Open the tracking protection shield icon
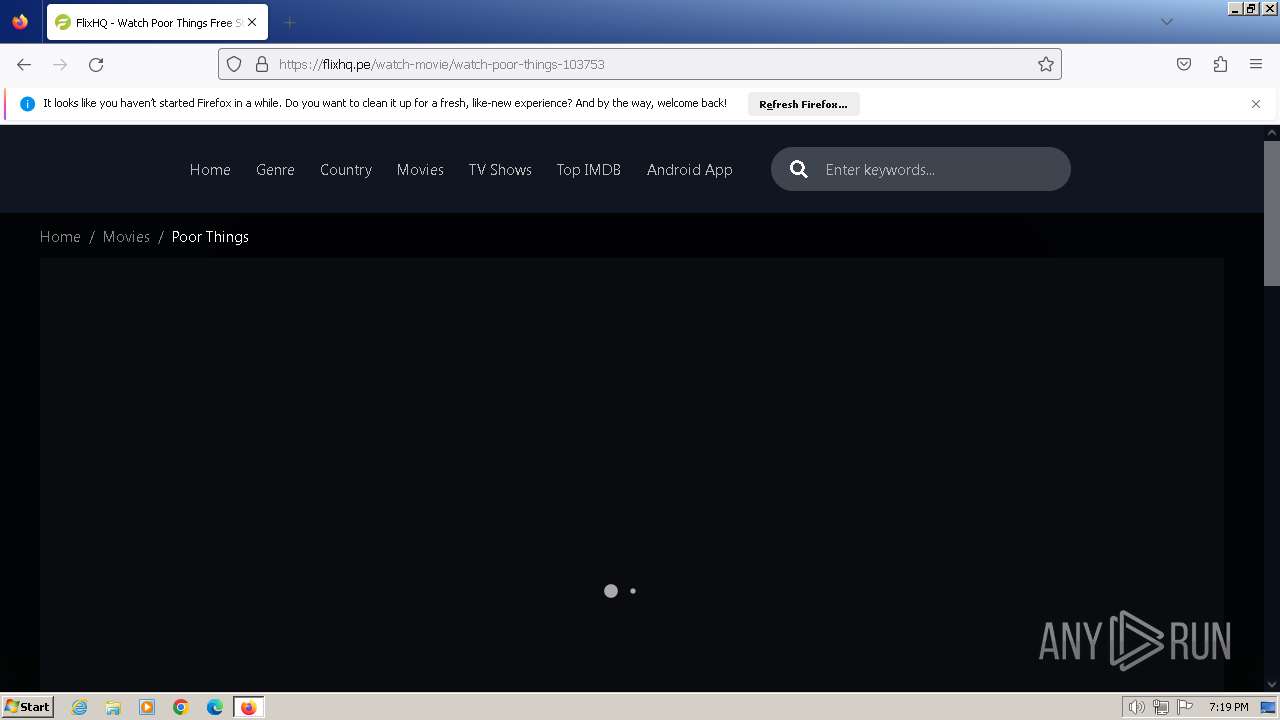Screen dimensions: 1280x720 234,64
